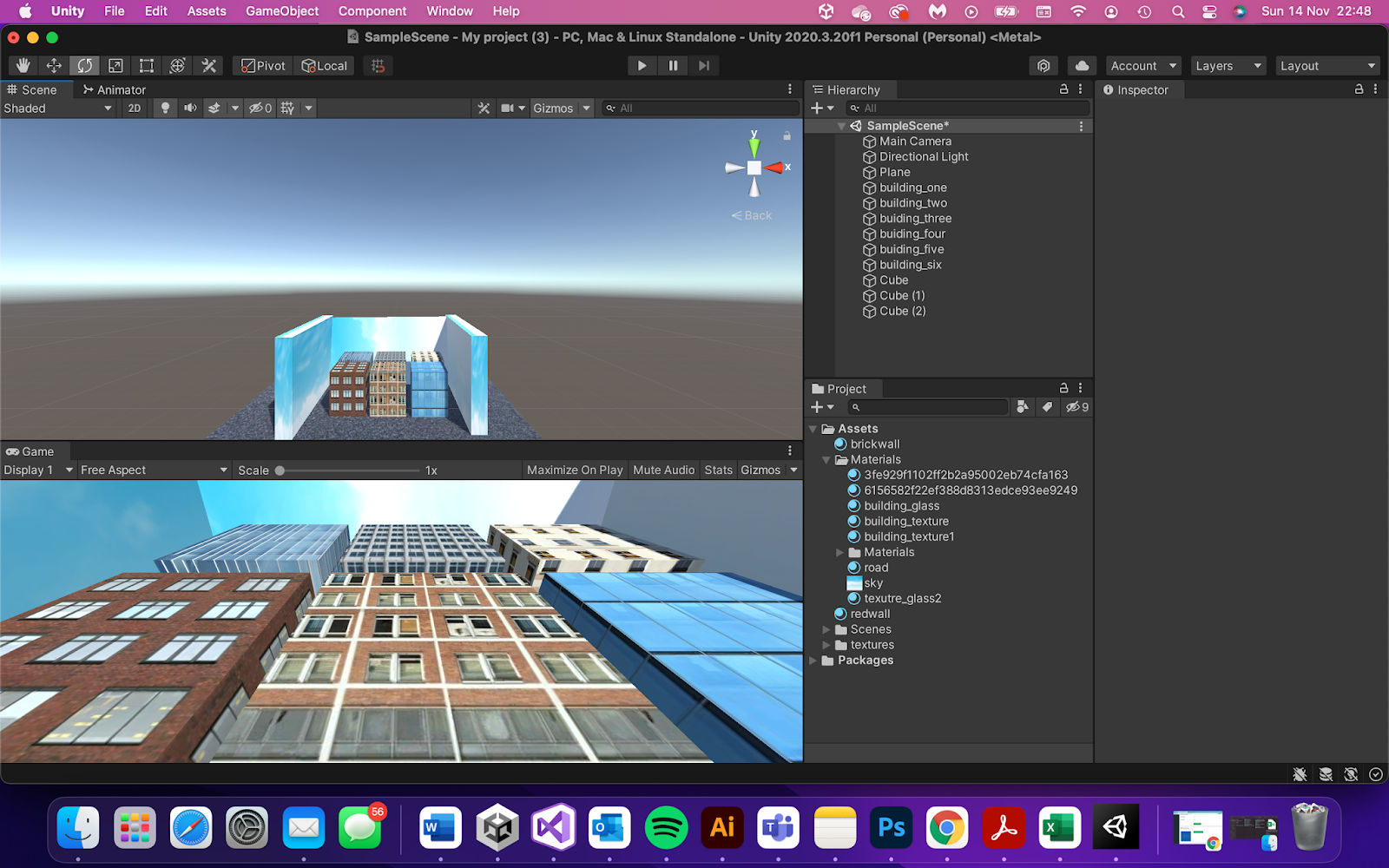Open Collab services icon
Screen dimensions: 1389x868
(1043, 66)
